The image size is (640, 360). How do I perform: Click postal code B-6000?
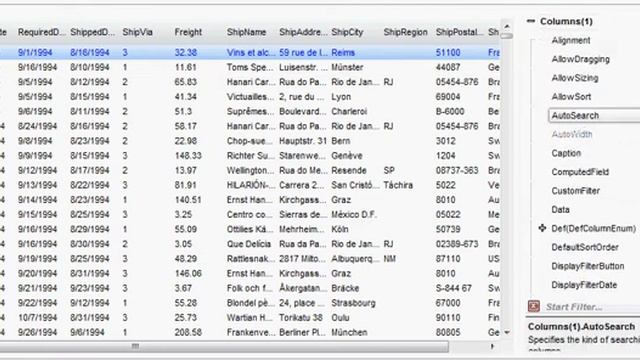(x=450, y=111)
